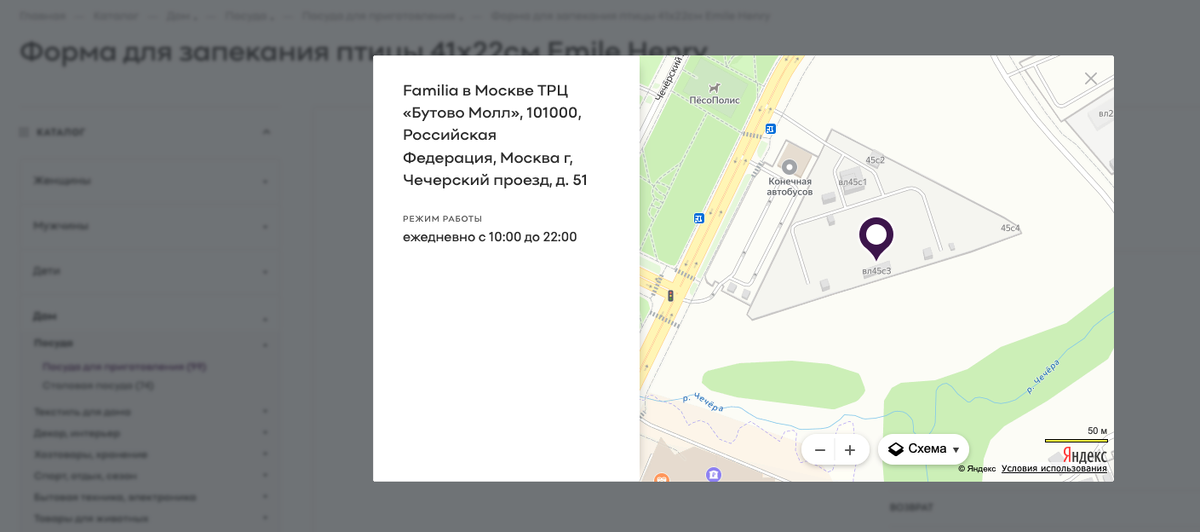Click the вл45с3 building label
This screenshot has width=1200, height=532.
point(876,271)
